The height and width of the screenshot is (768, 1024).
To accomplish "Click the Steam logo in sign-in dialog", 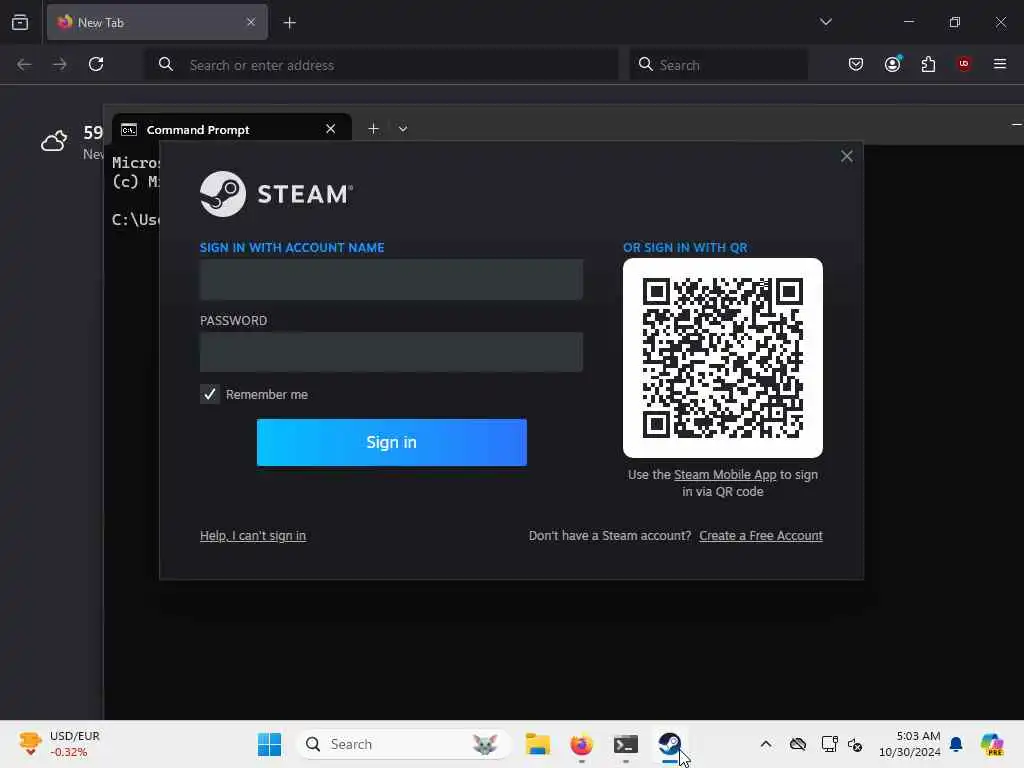I will (276, 194).
